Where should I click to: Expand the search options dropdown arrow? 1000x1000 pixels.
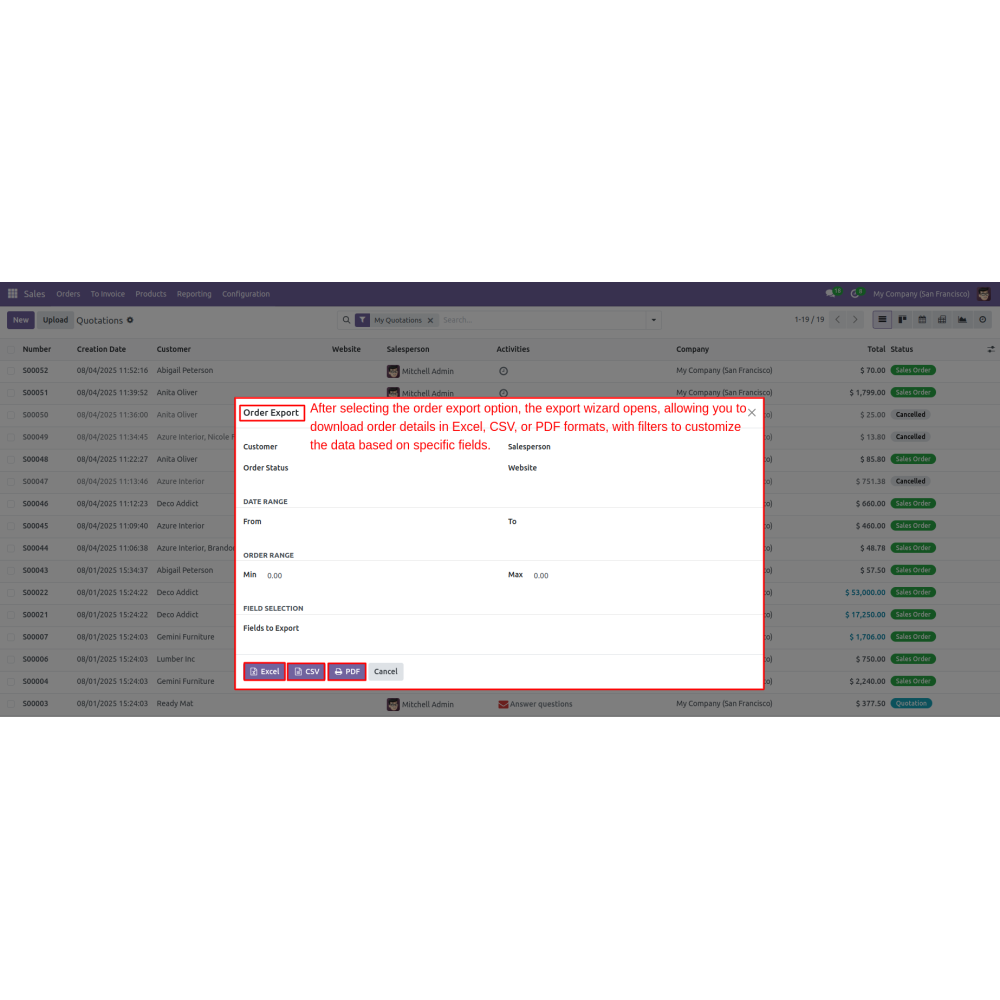pyautogui.click(x=654, y=320)
